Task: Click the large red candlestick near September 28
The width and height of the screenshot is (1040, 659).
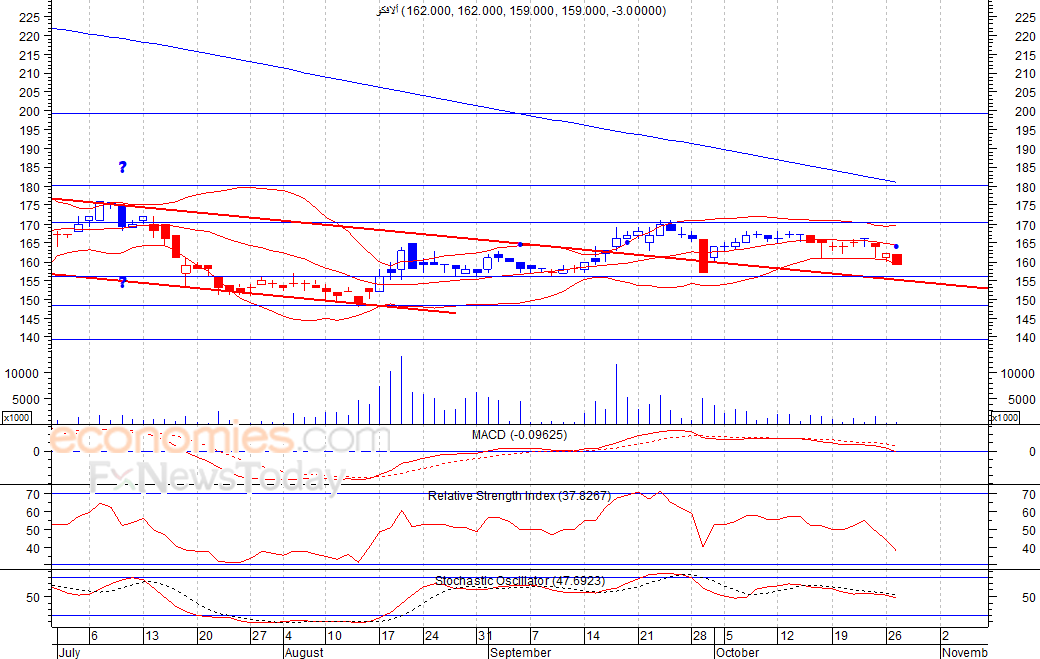Action: click(704, 256)
